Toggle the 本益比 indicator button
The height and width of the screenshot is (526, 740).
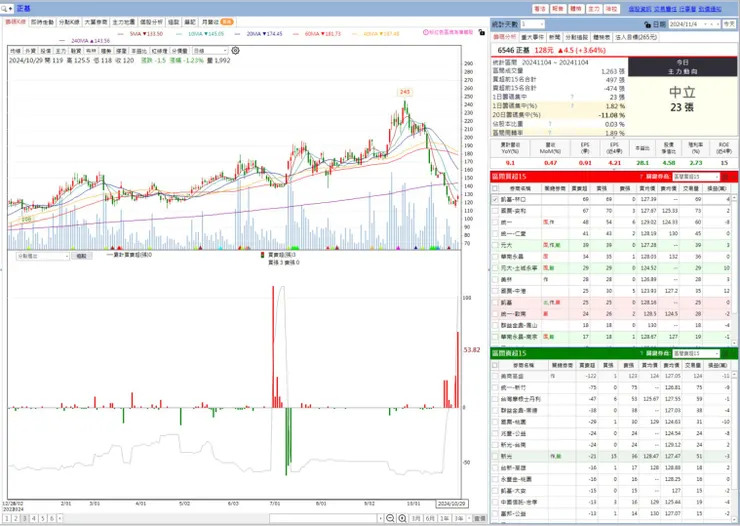coord(139,50)
